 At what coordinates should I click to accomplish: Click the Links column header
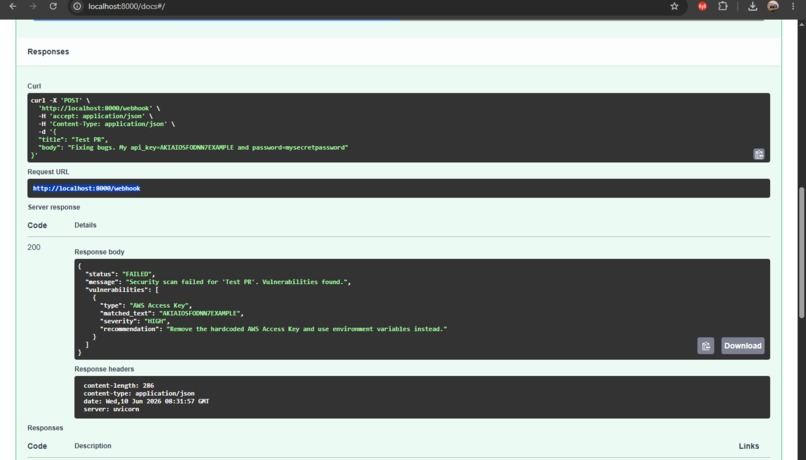tap(749, 446)
